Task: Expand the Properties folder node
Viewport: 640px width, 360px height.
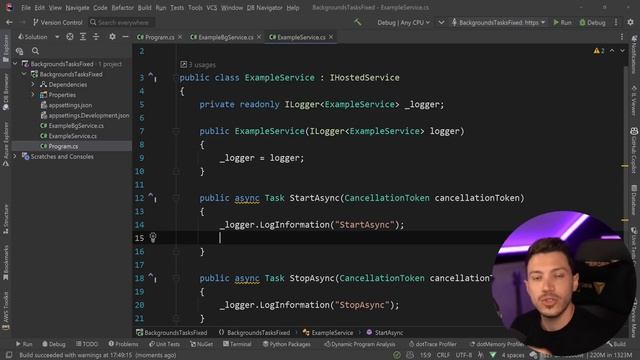Action: (33, 95)
